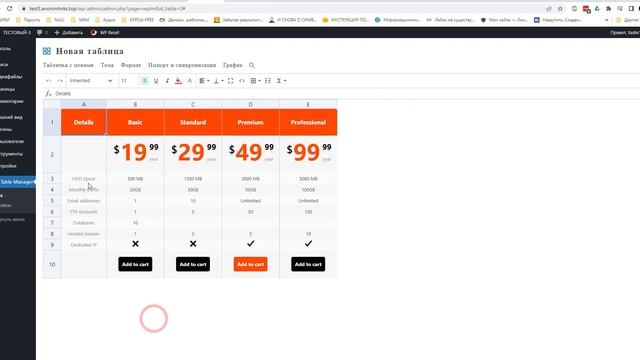Click the fx formula icon

tap(48, 93)
